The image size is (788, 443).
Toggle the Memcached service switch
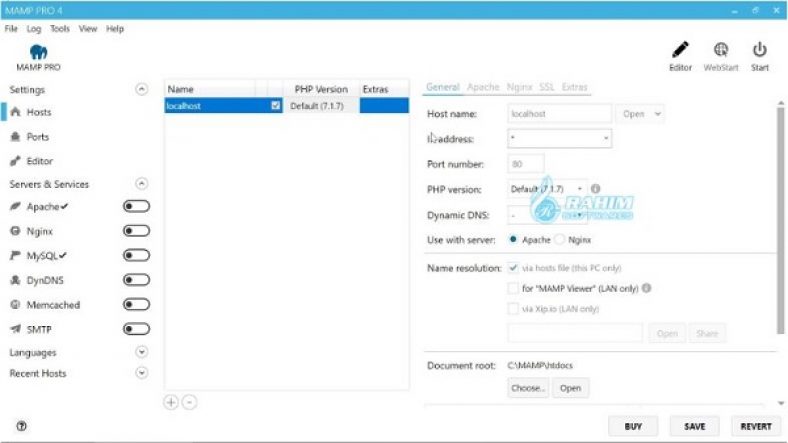click(x=136, y=304)
